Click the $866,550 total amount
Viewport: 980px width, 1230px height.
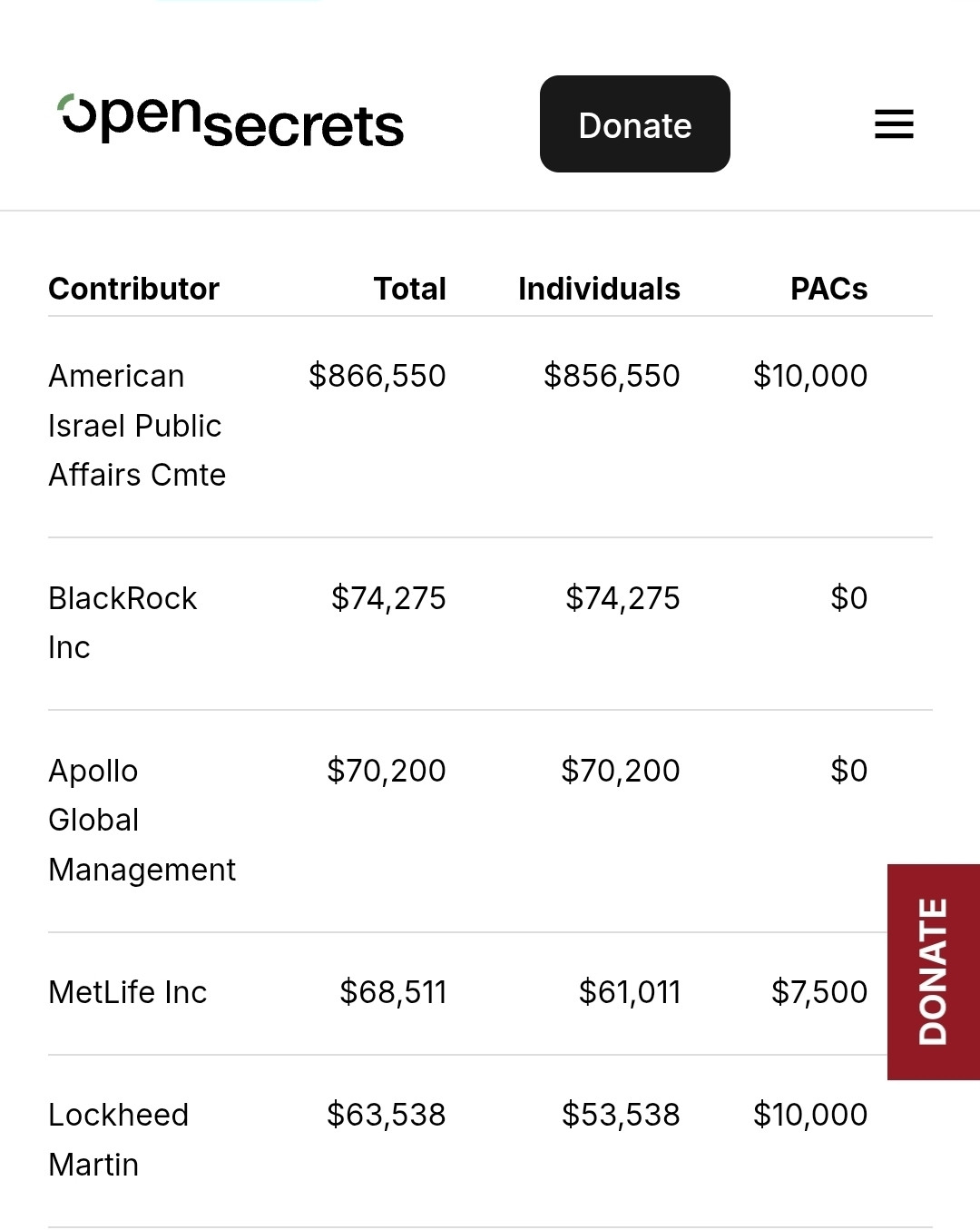377,376
